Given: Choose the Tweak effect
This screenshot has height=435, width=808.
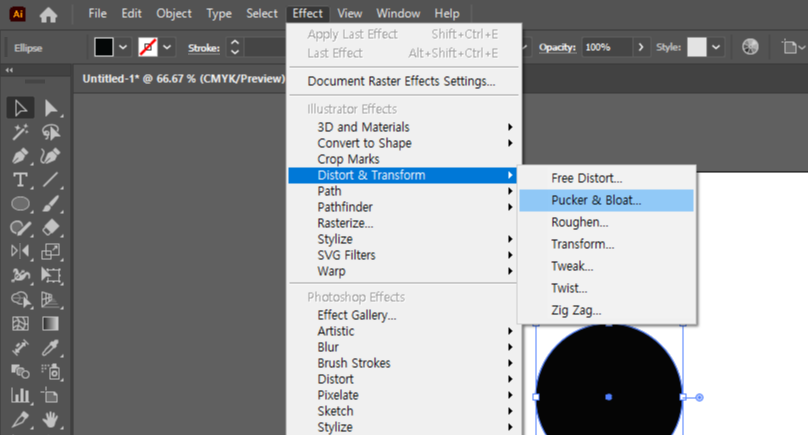Looking at the screenshot, I should pyautogui.click(x=607, y=266).
